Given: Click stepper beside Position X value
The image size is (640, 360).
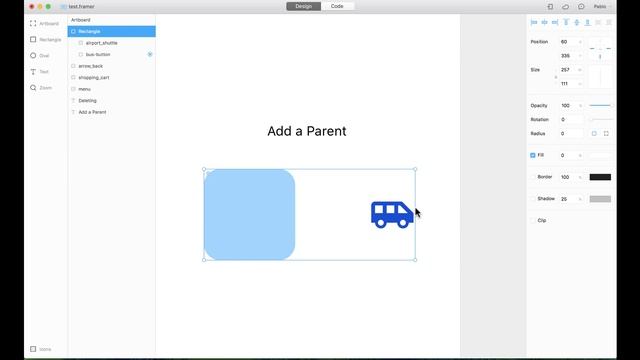Looking at the screenshot, I should 580,42.
